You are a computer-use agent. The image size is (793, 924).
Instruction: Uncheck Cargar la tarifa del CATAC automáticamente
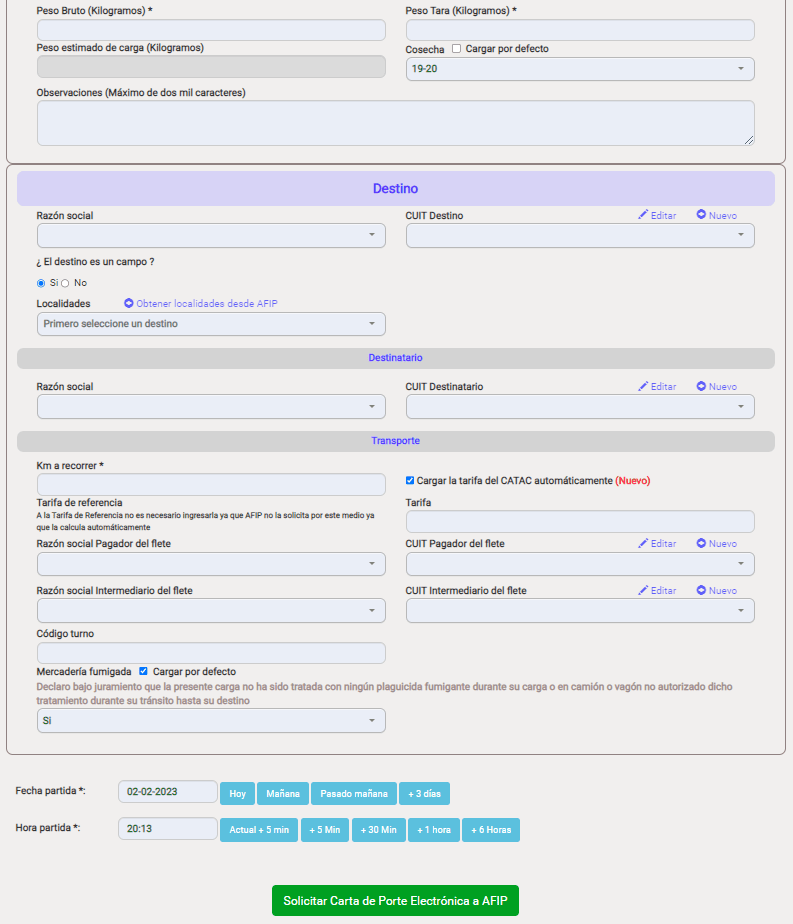coord(410,480)
